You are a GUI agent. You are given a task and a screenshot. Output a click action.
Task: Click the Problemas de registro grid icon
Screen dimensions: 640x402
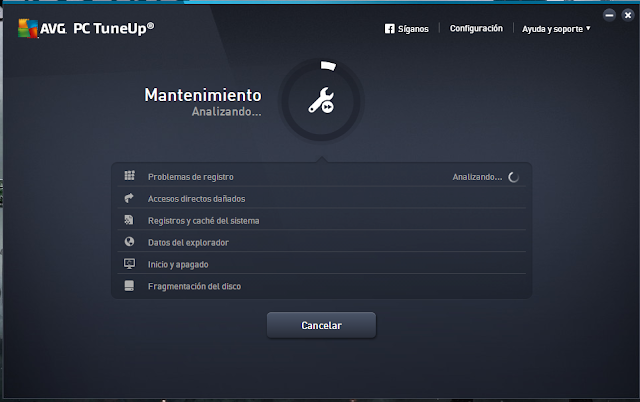coord(129,175)
